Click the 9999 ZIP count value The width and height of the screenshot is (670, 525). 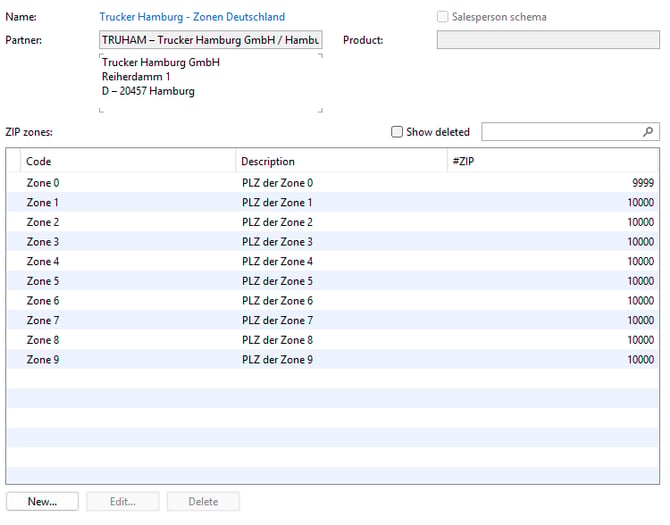click(x=643, y=183)
